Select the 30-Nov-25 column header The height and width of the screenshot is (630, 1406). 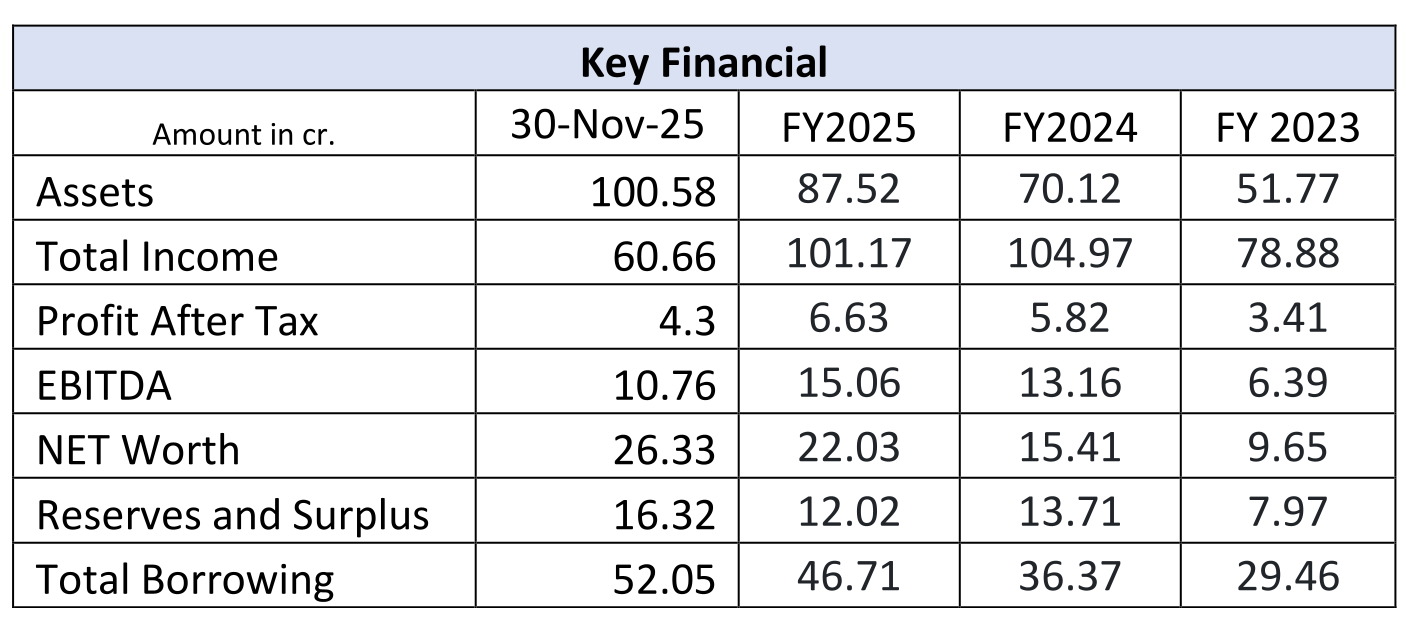point(607,124)
